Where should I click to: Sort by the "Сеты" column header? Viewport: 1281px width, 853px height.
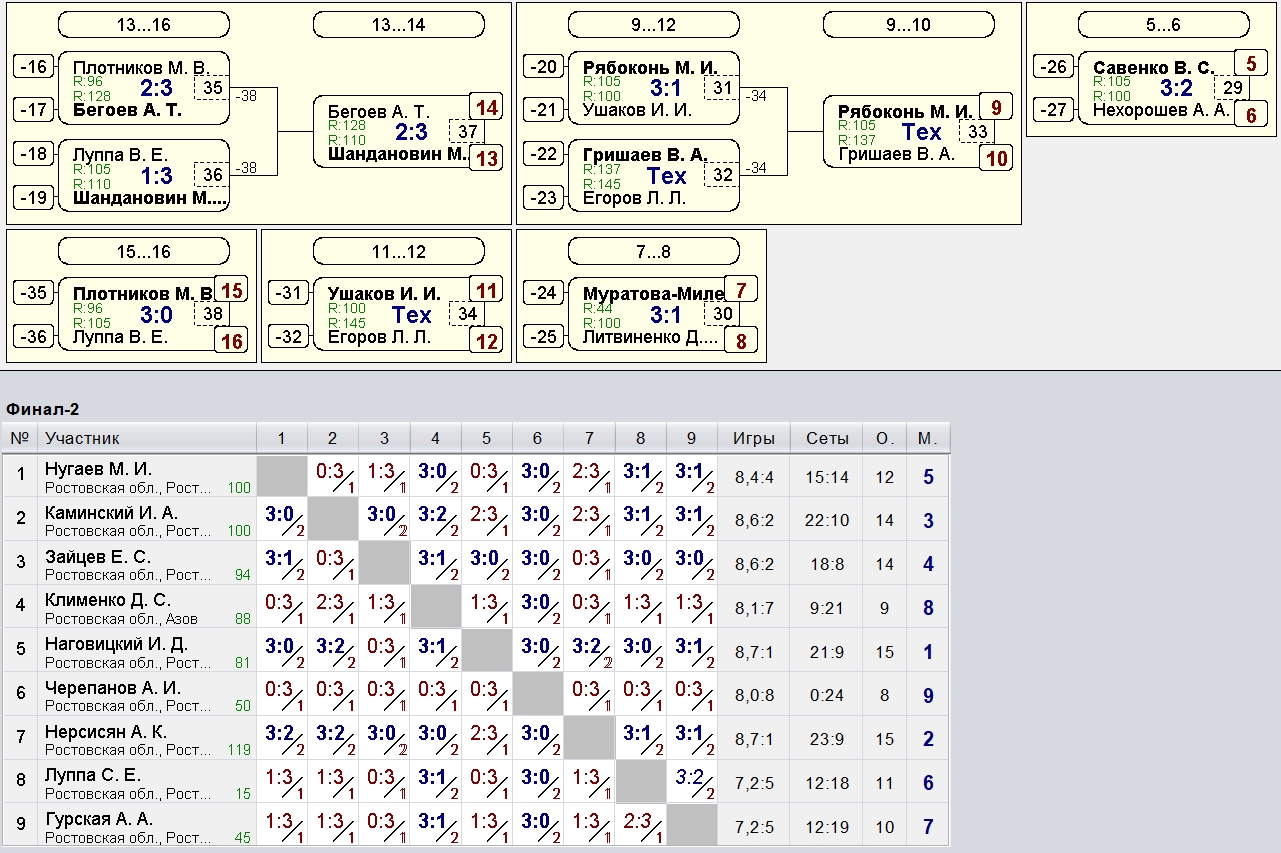827,438
